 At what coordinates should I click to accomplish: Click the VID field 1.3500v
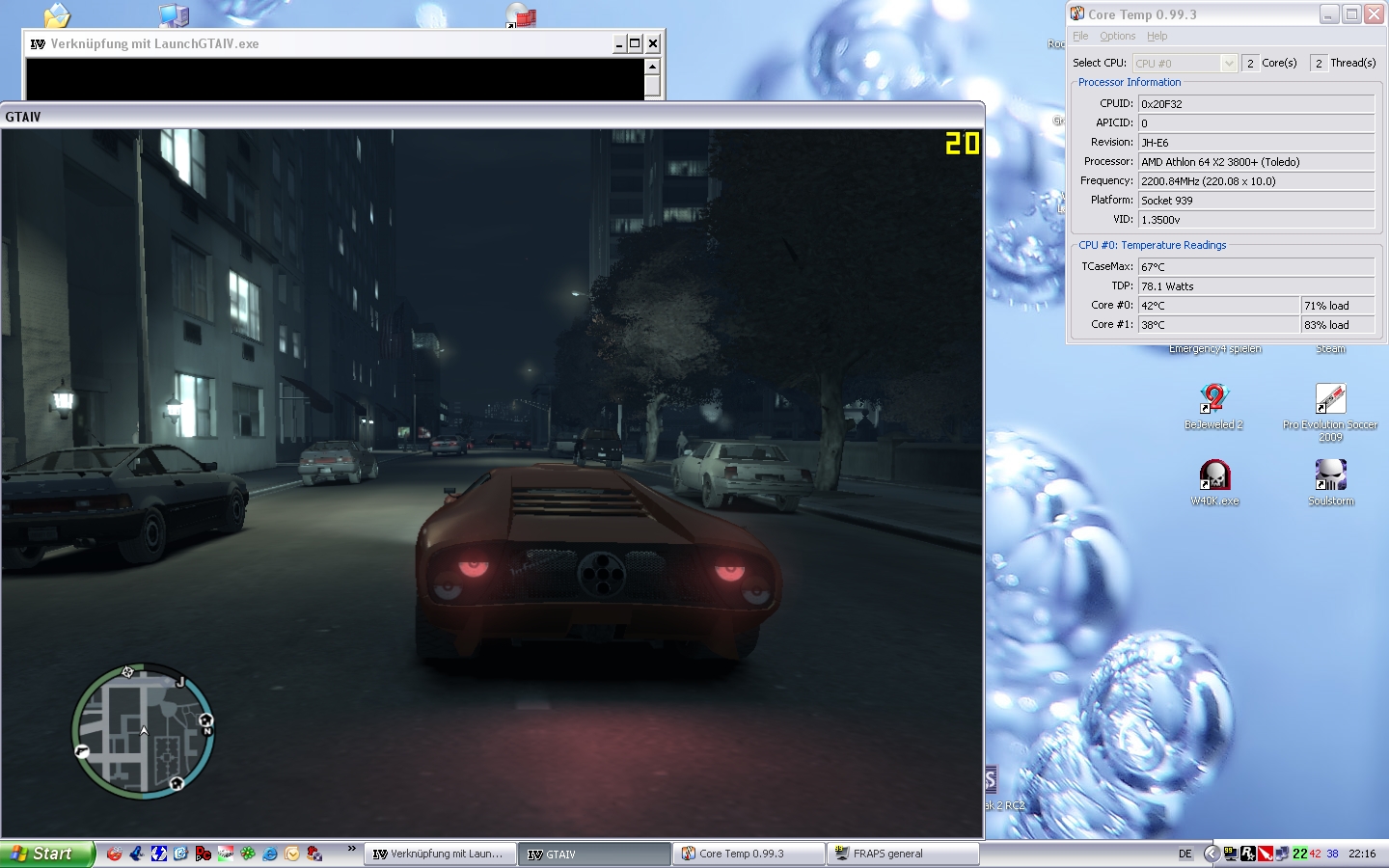(x=1256, y=219)
